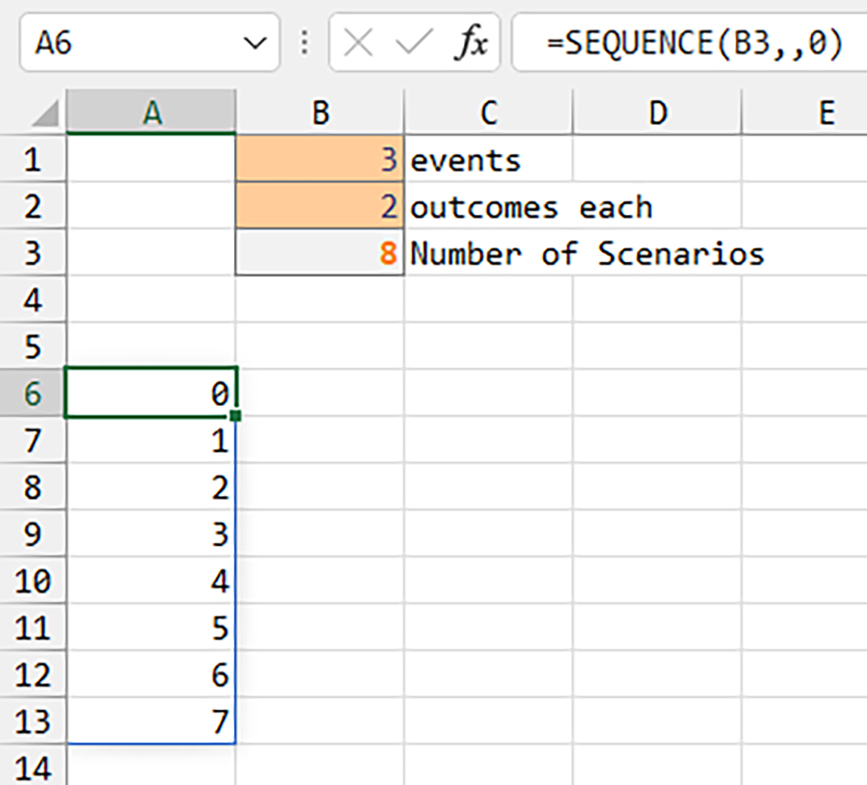Select cell A6 containing the value 0
Viewport: 867px width, 785px height.
pos(150,393)
